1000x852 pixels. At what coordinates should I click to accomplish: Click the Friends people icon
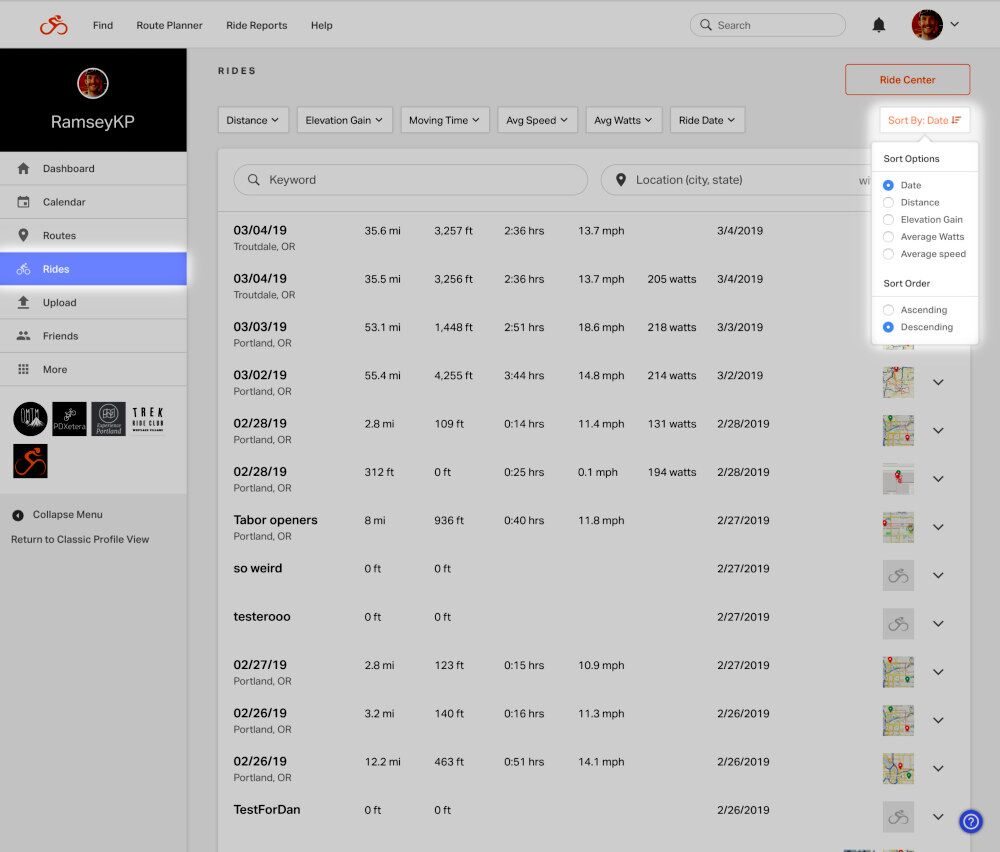(x=24, y=335)
